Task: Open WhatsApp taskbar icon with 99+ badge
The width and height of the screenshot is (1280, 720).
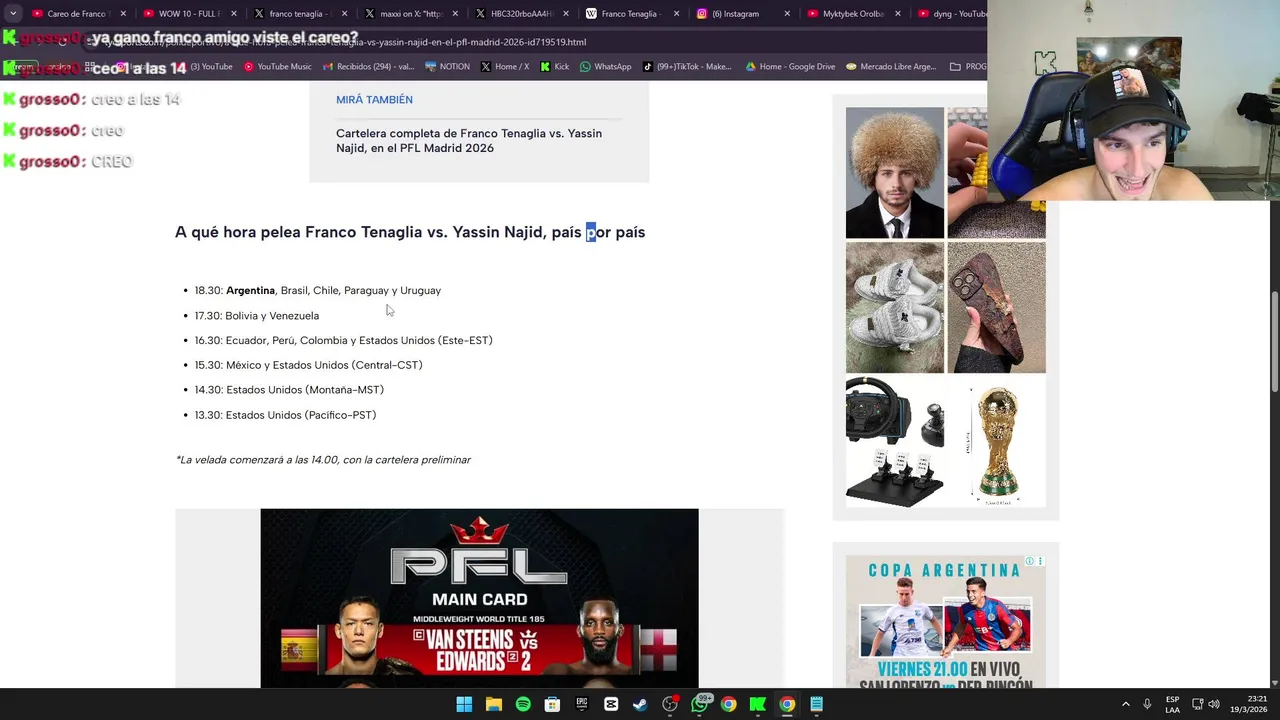Action: 700,704
